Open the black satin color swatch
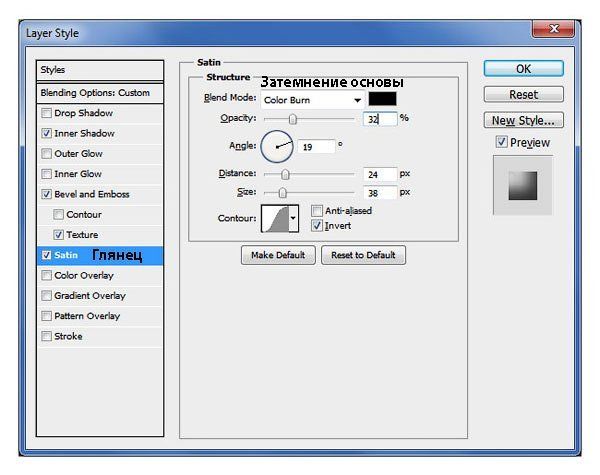The height and width of the screenshot is (475, 600). (382, 99)
